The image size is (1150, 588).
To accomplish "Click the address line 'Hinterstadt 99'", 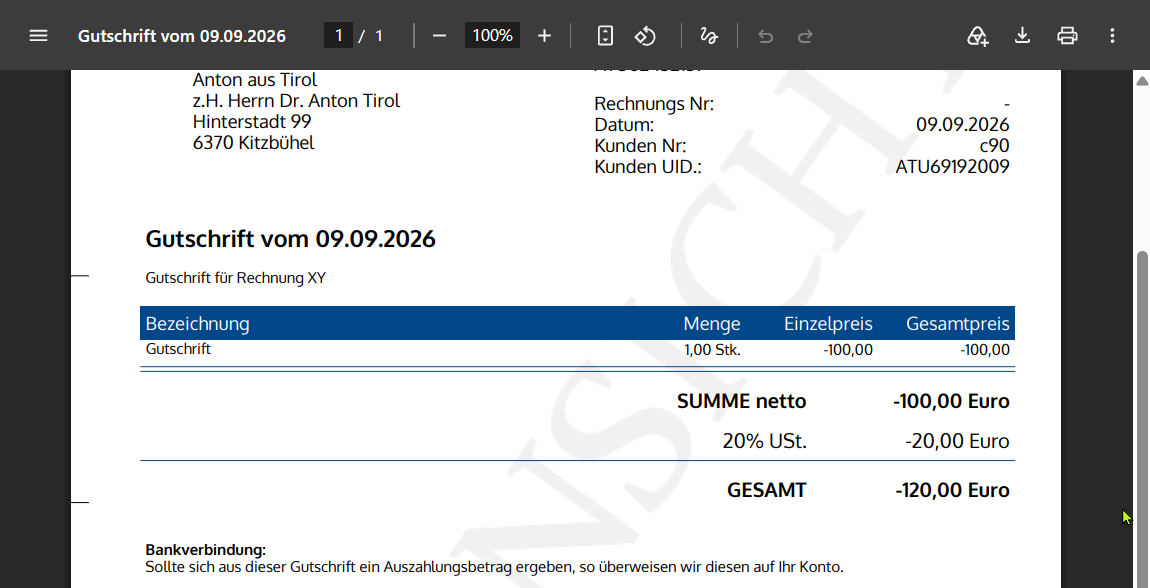I will 252,121.
